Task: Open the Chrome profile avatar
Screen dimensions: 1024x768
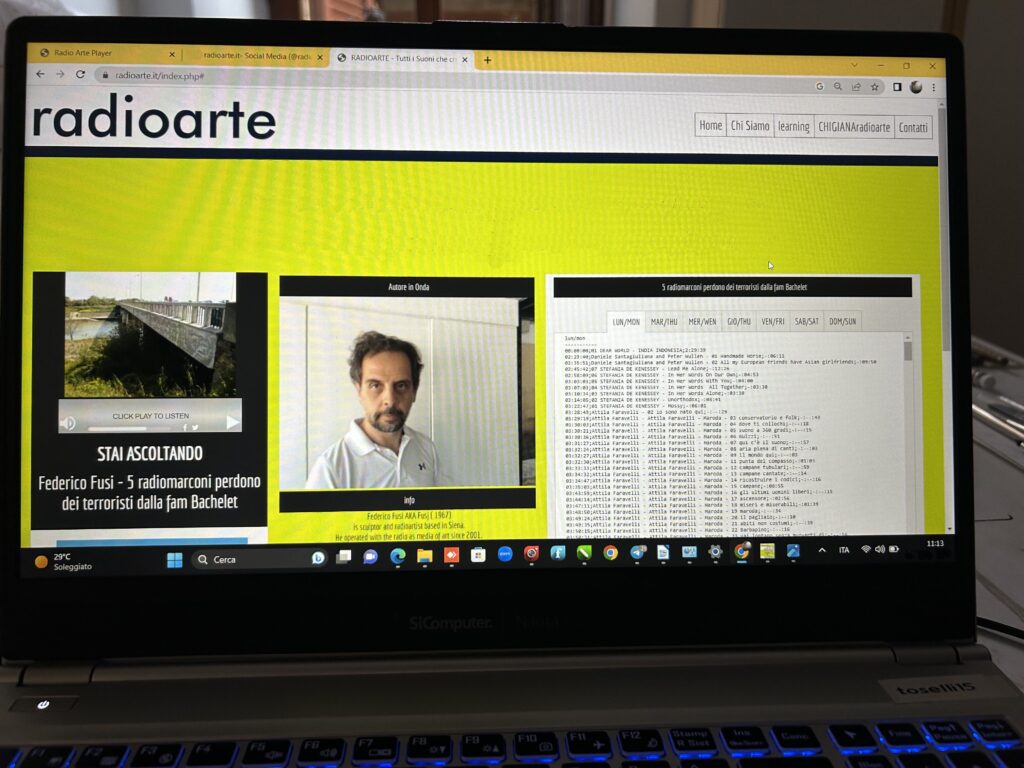Action: click(x=916, y=87)
